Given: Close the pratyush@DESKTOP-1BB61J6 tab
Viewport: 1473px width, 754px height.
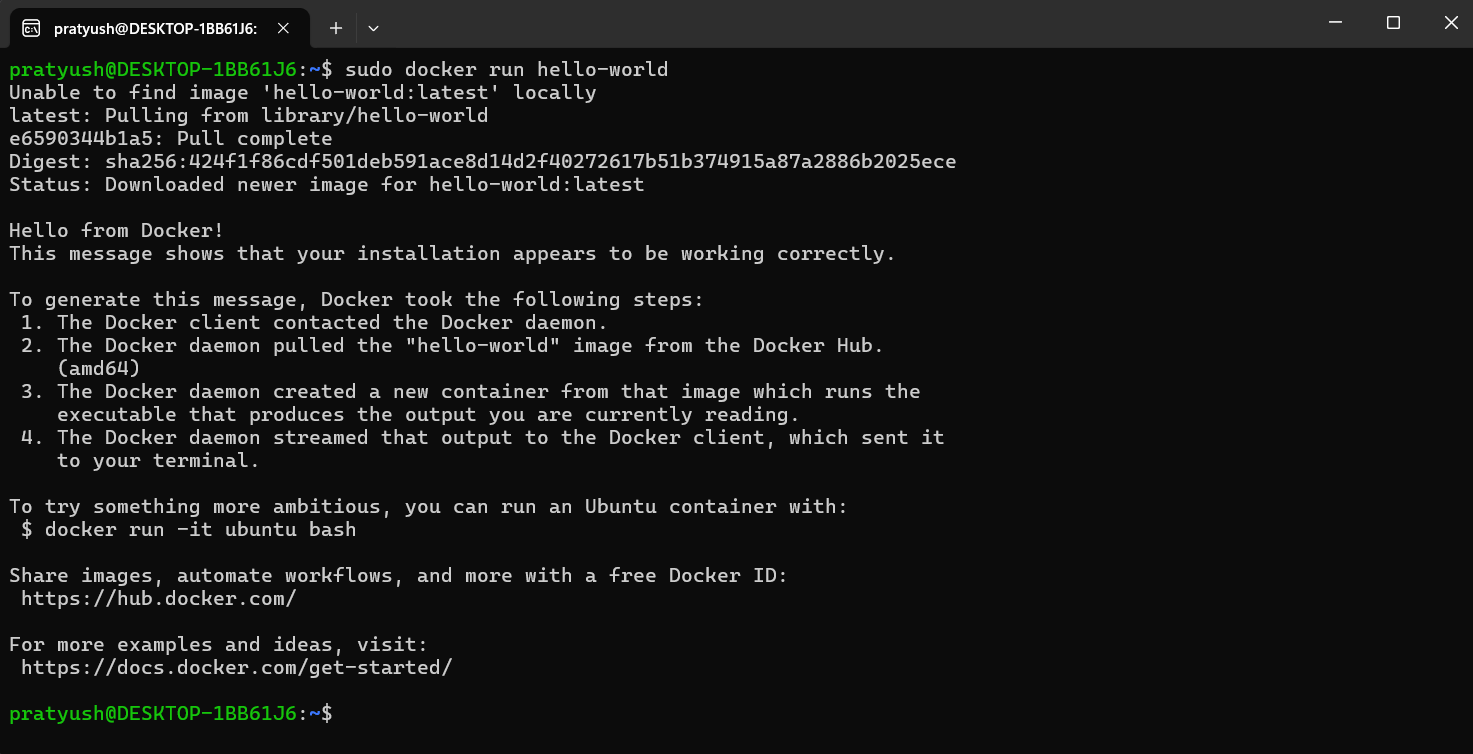Looking at the screenshot, I should (283, 28).
